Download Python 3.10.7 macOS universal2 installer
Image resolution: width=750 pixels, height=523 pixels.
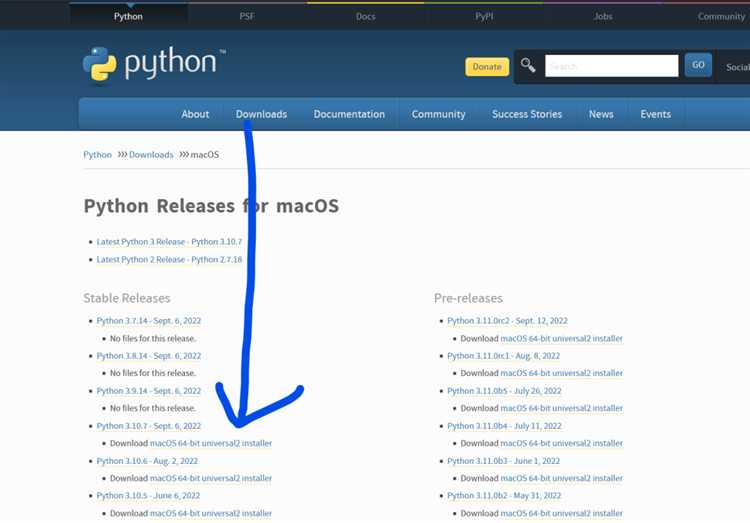pyautogui.click(x=211, y=443)
